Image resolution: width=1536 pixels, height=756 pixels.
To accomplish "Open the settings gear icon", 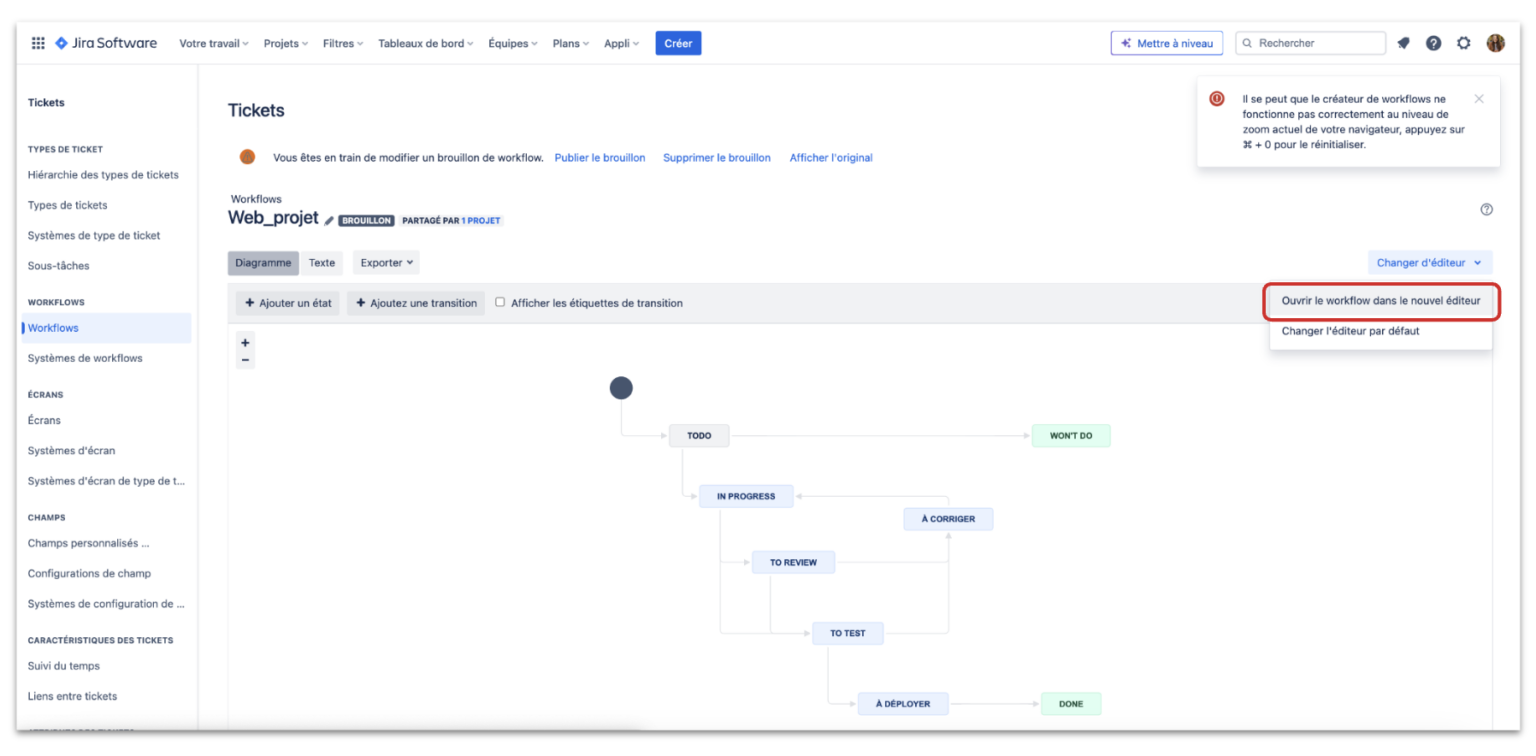I will [1463, 43].
